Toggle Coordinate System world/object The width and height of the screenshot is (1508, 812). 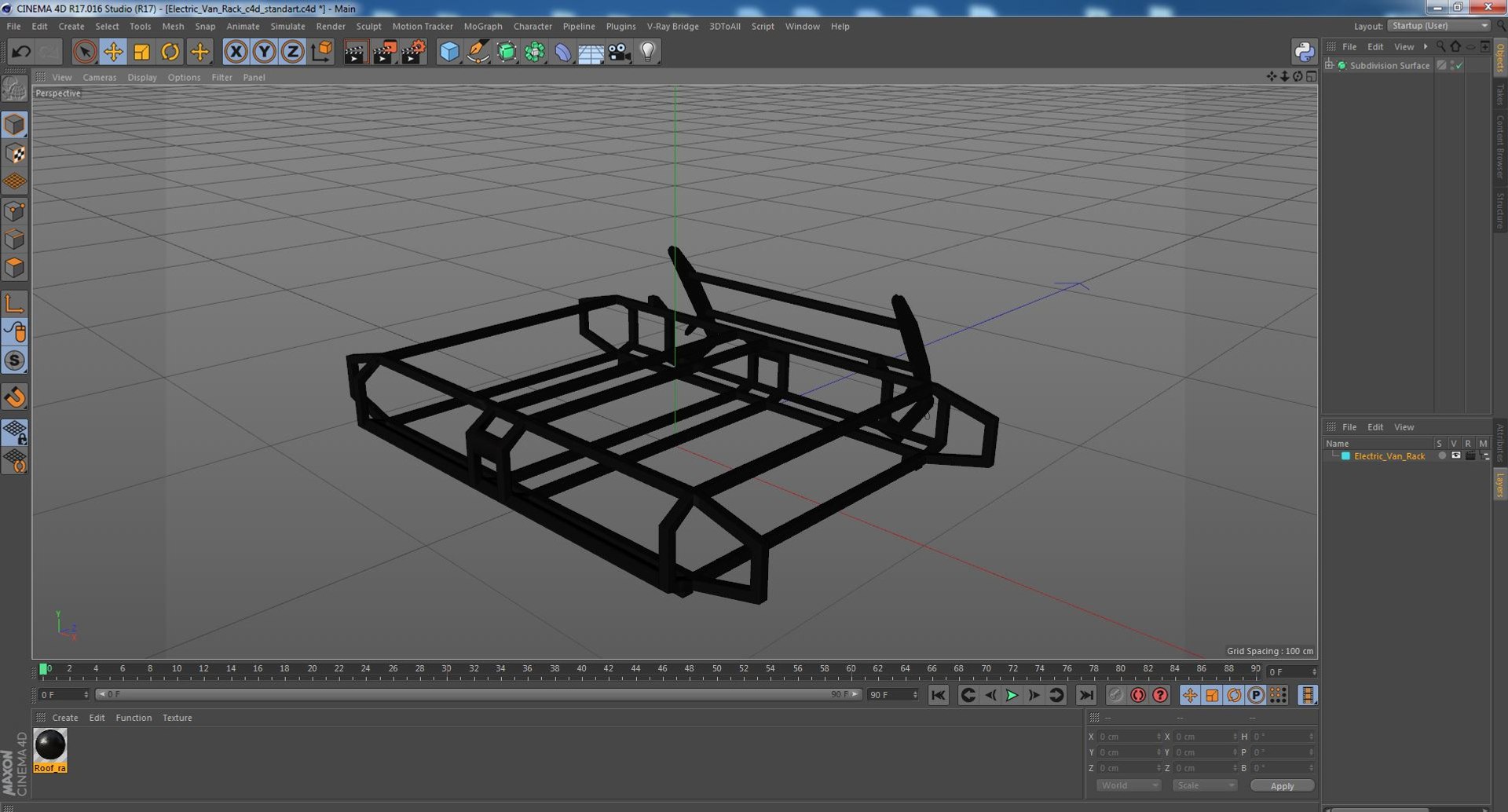point(321,52)
